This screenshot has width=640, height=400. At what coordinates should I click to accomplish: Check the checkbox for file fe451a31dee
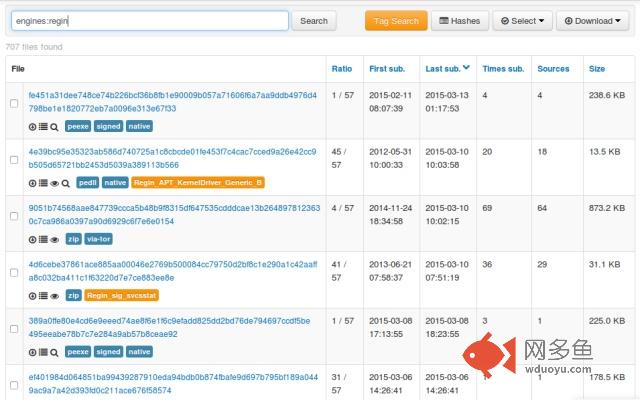click(14, 103)
